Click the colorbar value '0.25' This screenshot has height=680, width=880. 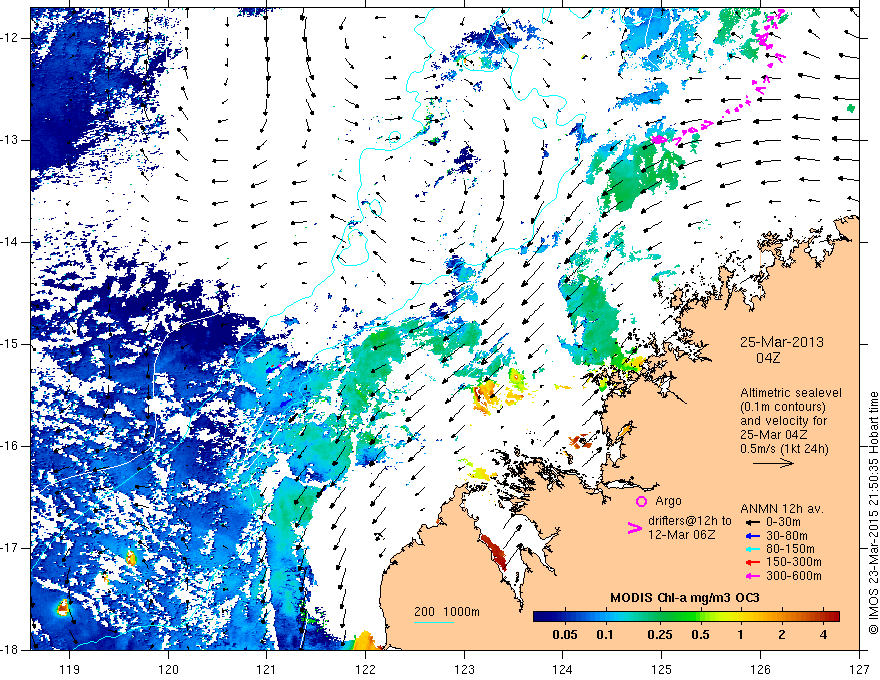[659, 635]
